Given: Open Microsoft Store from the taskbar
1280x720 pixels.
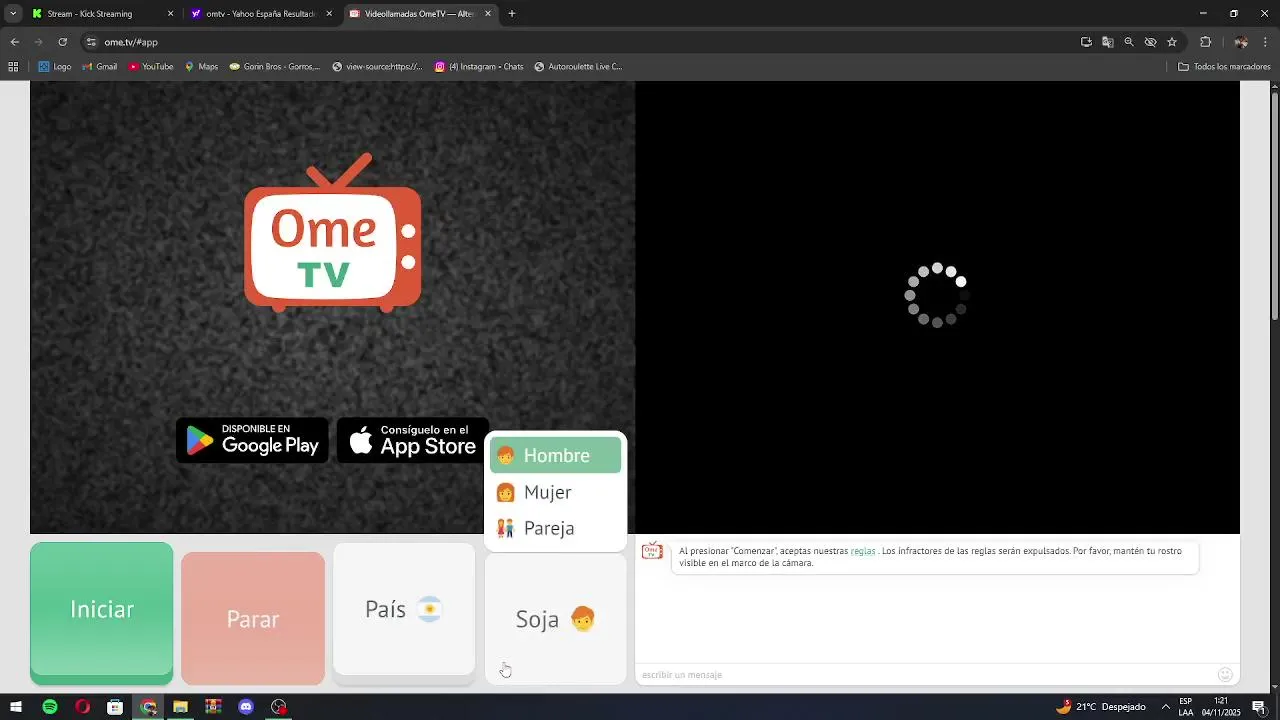Looking at the screenshot, I should [115, 707].
